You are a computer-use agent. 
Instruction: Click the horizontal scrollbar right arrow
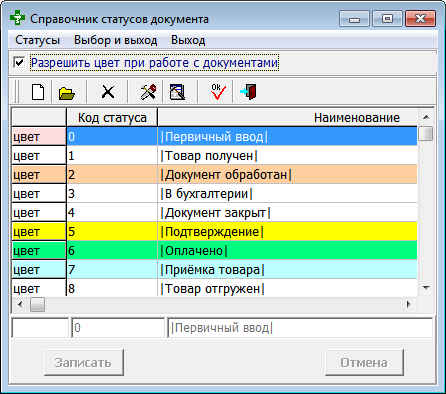409,304
